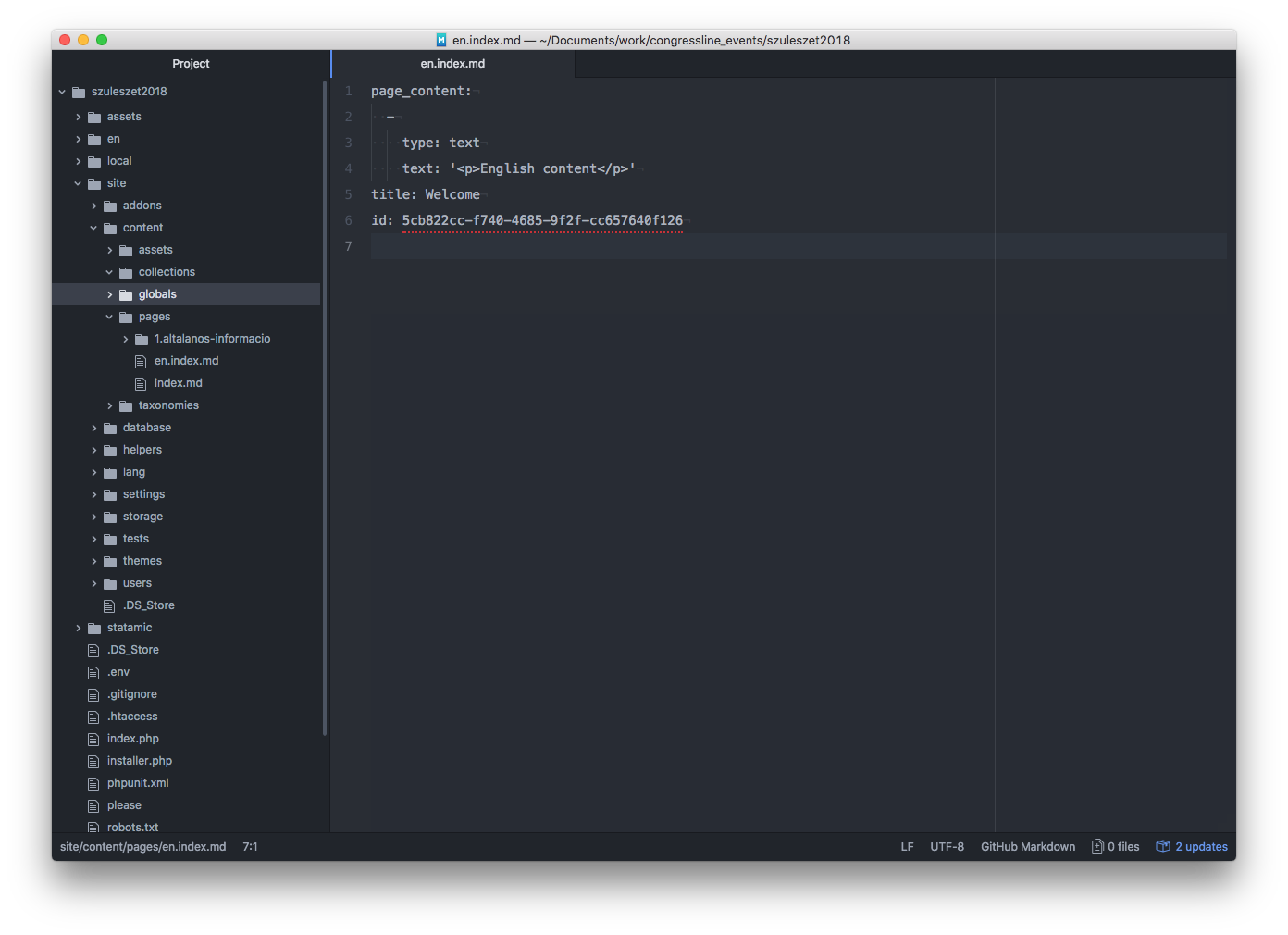Click the .DS_Store file icon under site
Image resolution: width=1288 pixels, height=935 pixels.
pos(109,605)
